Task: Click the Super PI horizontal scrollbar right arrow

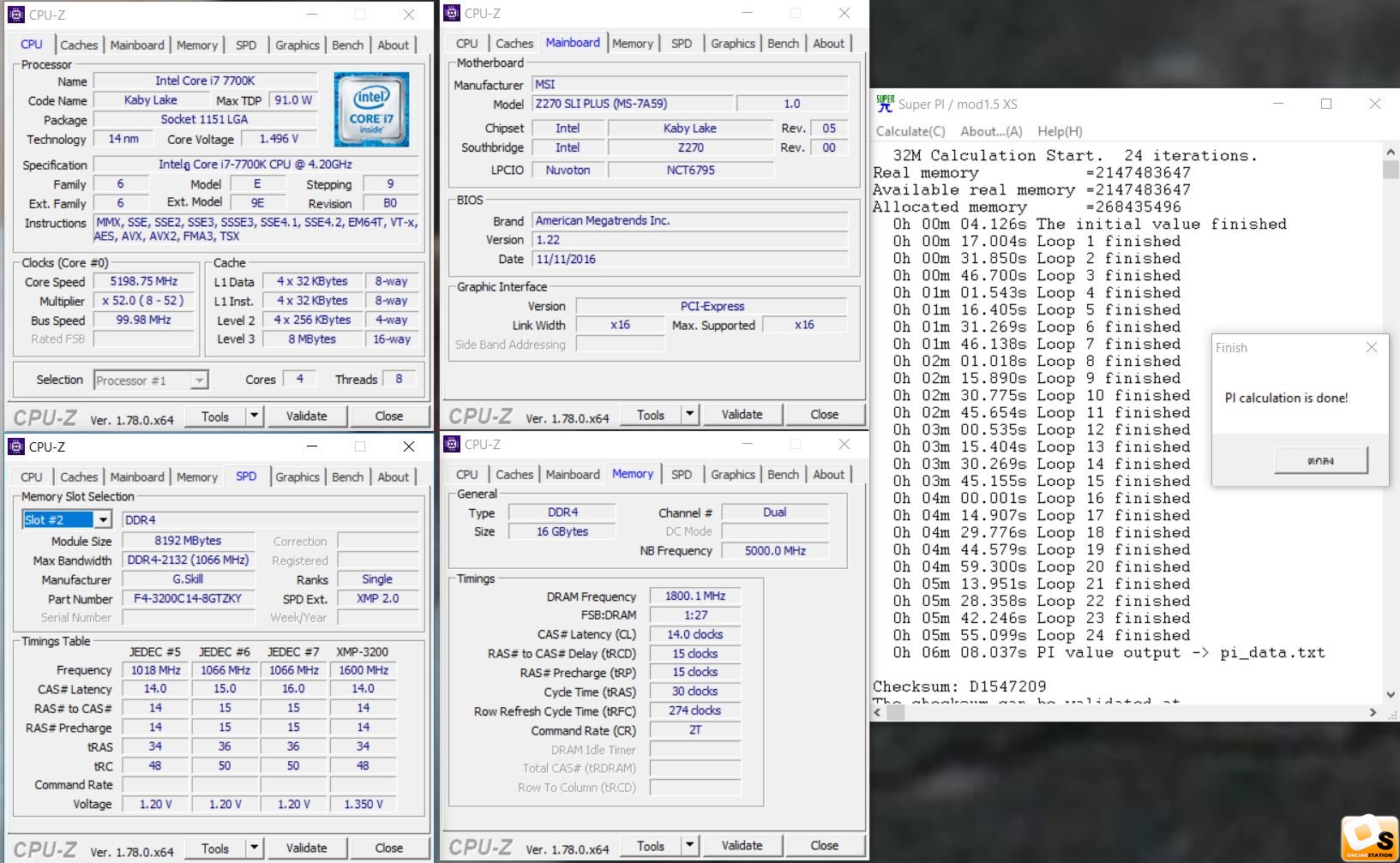Action: [x=1373, y=712]
